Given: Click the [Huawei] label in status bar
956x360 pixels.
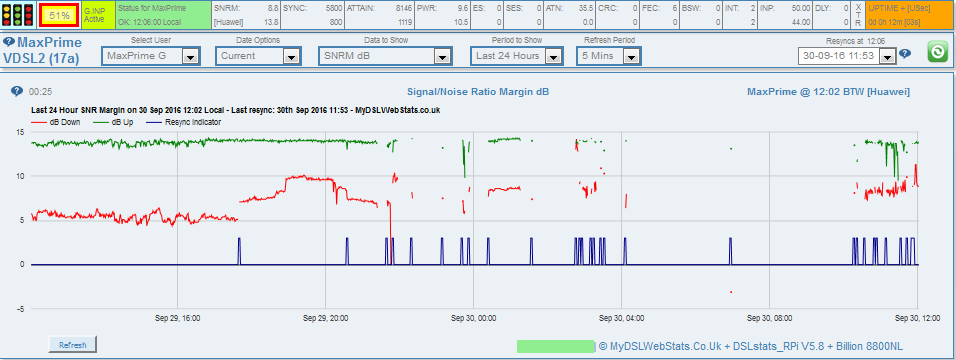Looking at the screenshot, I should pyautogui.click(x=229, y=22).
